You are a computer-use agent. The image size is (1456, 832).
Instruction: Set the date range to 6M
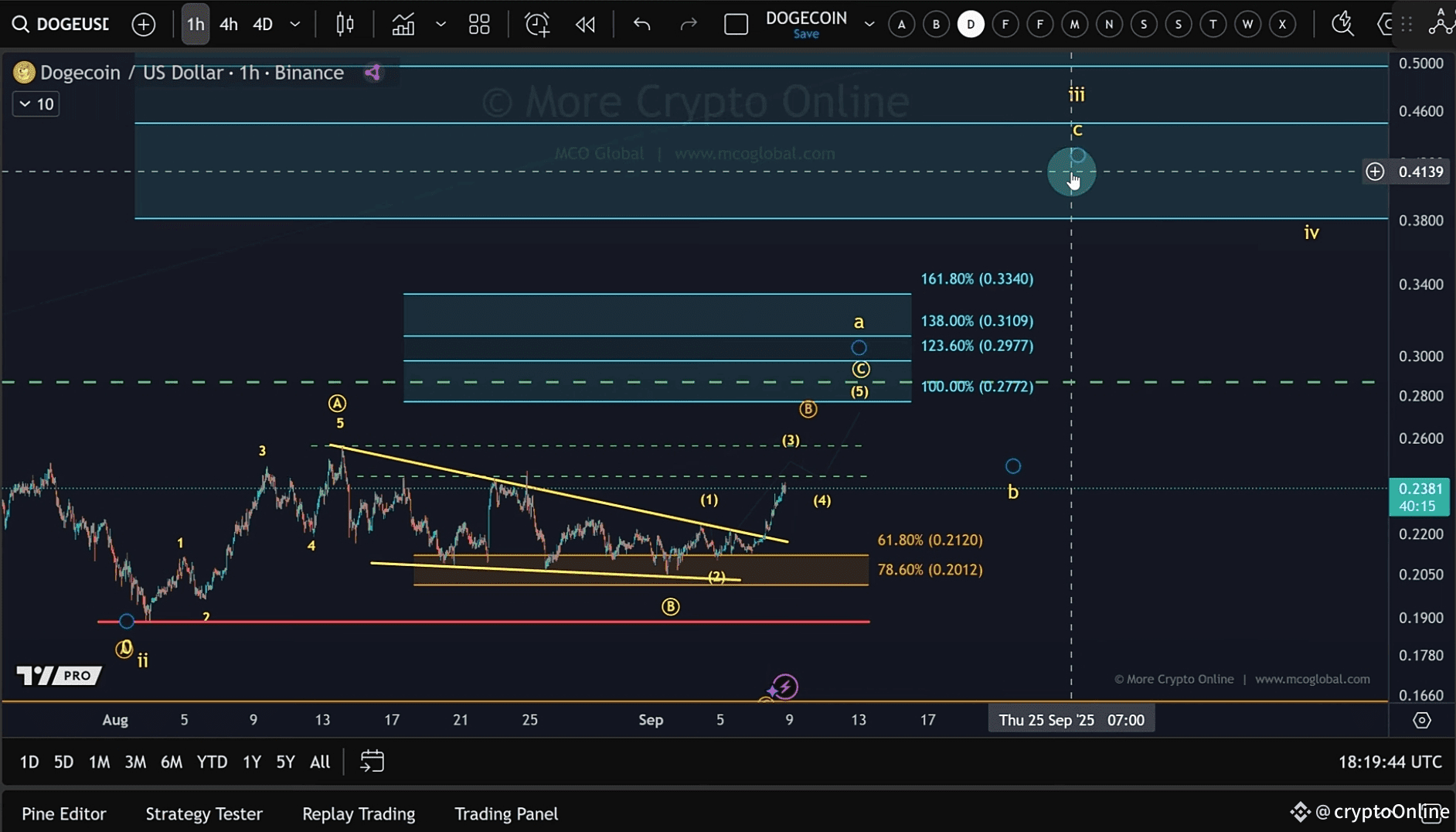[171, 762]
